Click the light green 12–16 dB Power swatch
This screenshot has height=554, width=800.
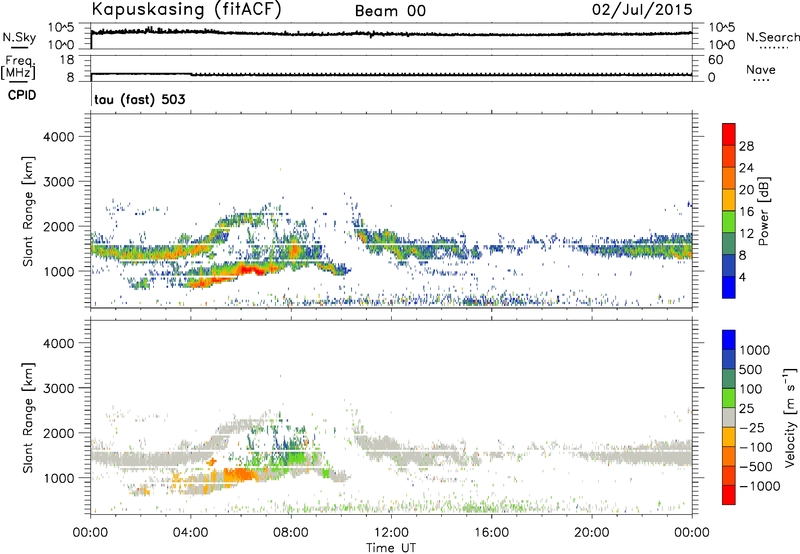729,221
